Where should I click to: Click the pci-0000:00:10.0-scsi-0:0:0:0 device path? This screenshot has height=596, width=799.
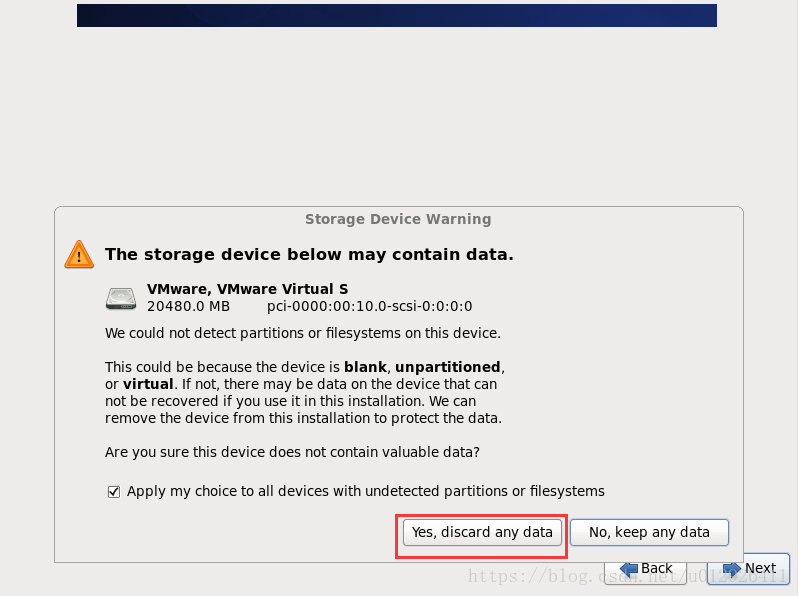point(369,306)
